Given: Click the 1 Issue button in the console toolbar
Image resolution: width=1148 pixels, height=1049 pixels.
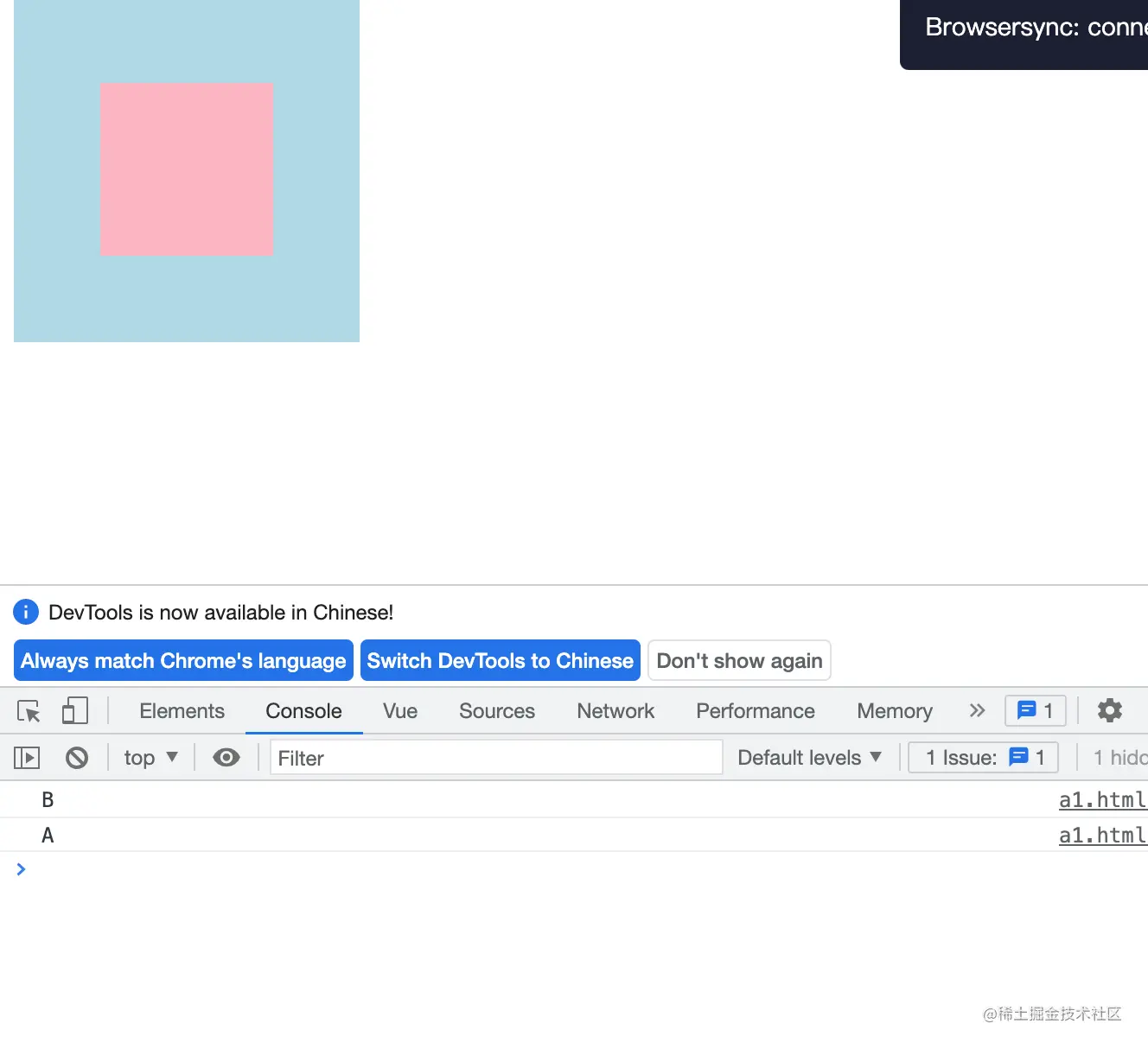Looking at the screenshot, I should [x=984, y=758].
